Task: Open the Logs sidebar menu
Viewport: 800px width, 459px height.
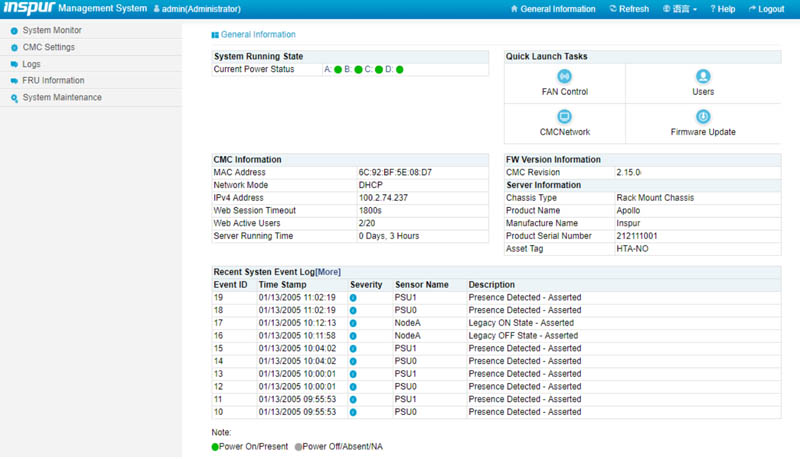Action: click(x=31, y=64)
